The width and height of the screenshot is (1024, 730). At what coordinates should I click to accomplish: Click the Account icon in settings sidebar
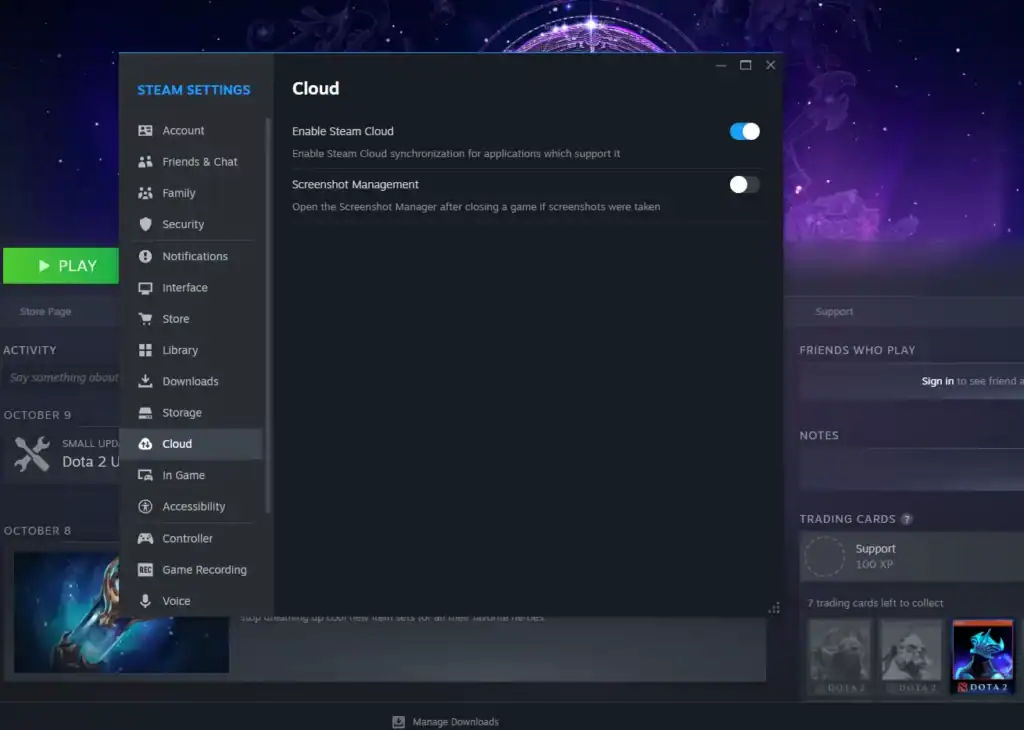[x=145, y=131]
